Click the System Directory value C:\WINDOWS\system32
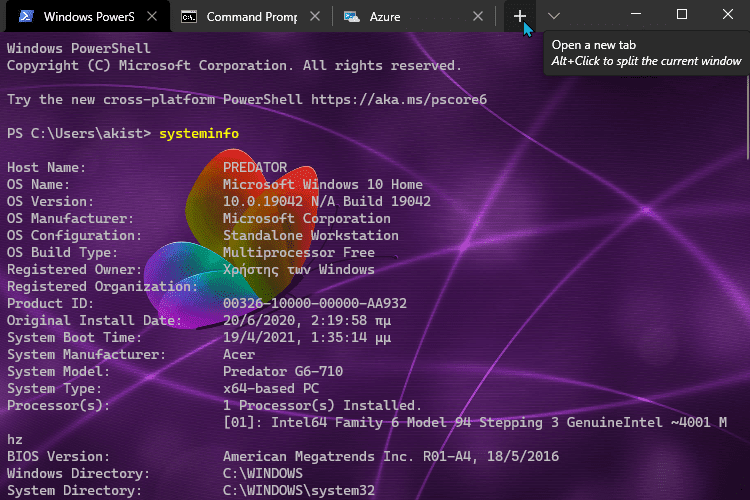Screen dimensions: 750x500 pos(299,490)
